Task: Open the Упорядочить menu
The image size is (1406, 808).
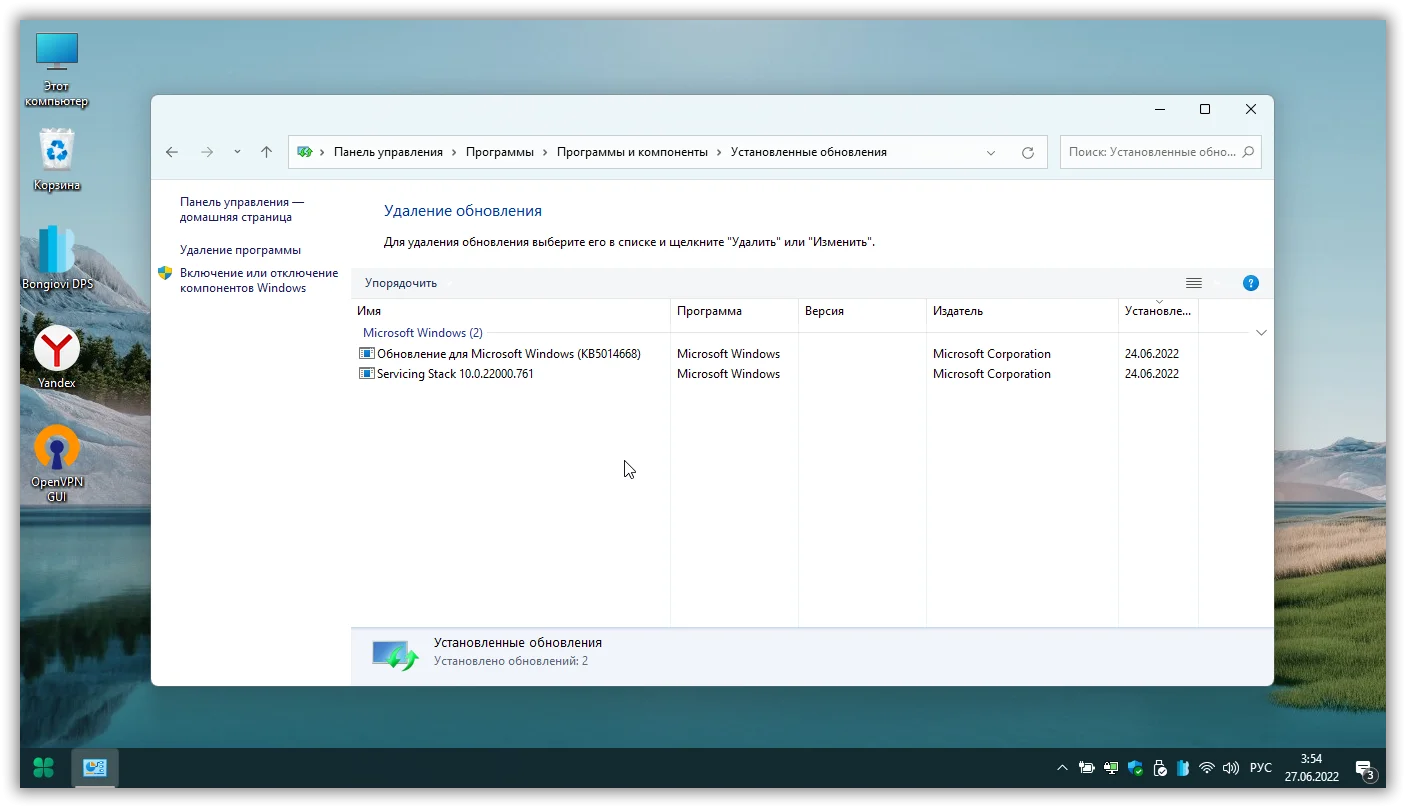Action: 401,283
